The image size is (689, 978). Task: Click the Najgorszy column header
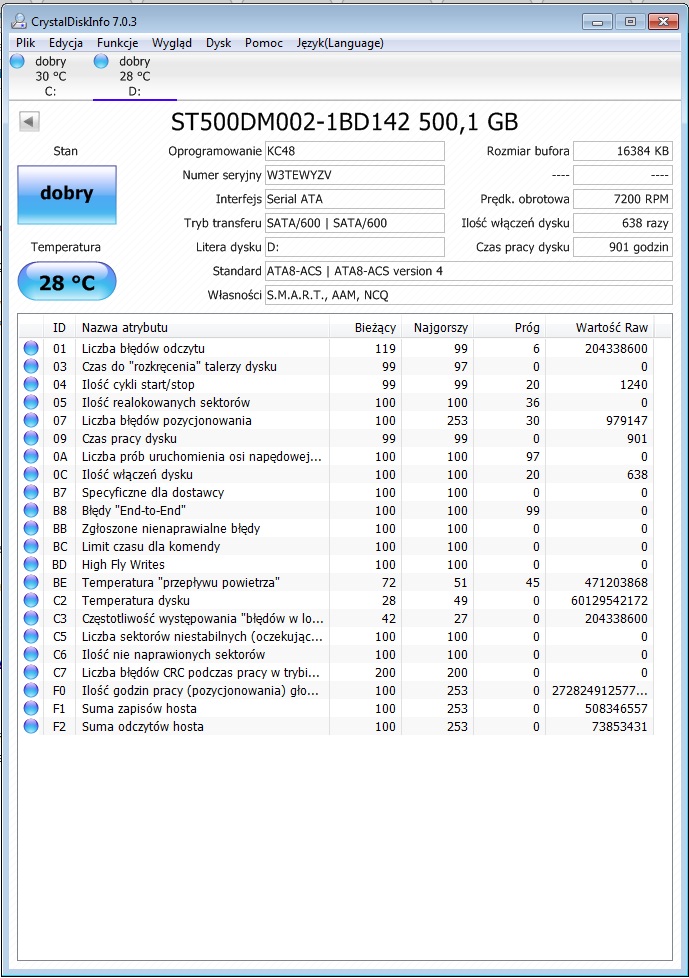click(438, 327)
